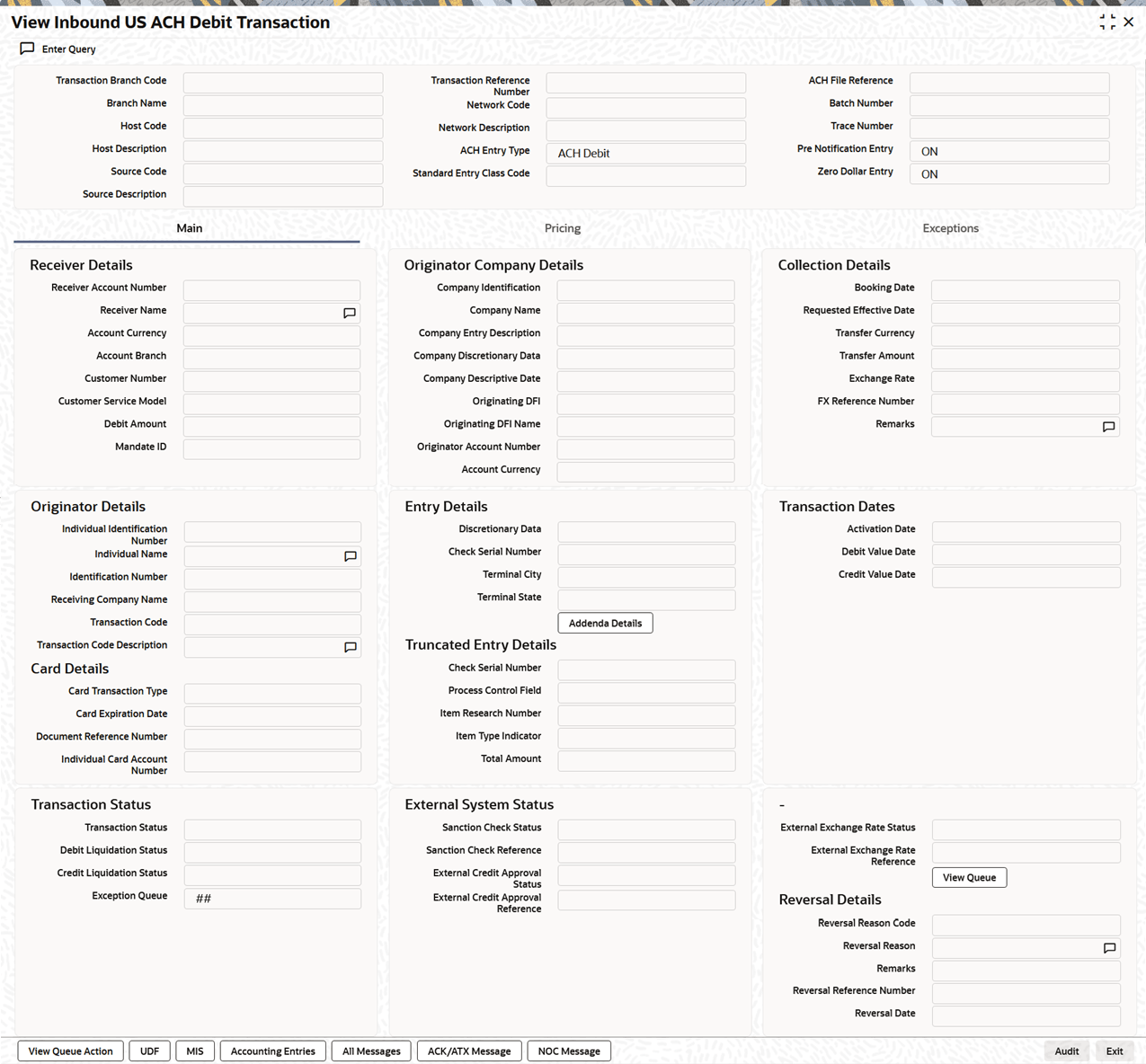The width and height of the screenshot is (1146, 1064).
Task: Open the UDF button
Action: pyautogui.click(x=149, y=1051)
